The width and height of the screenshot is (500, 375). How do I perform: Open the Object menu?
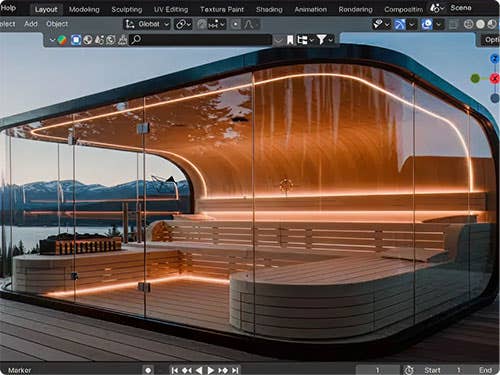[57, 24]
